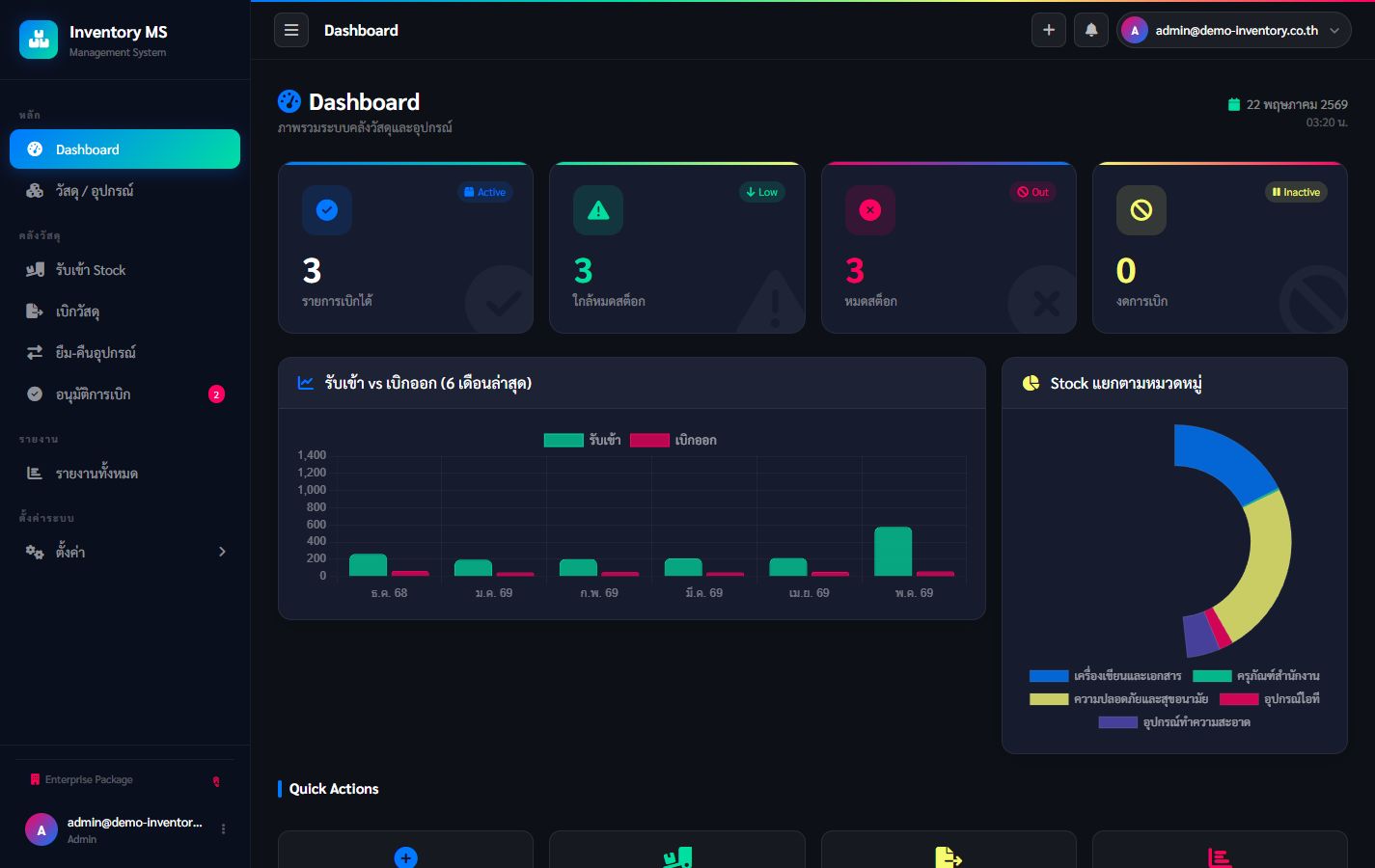Screen dimensions: 1375x868
Task: Open ยืม-คืนอุปกรณ์ sidebar item
Action: [124, 353]
